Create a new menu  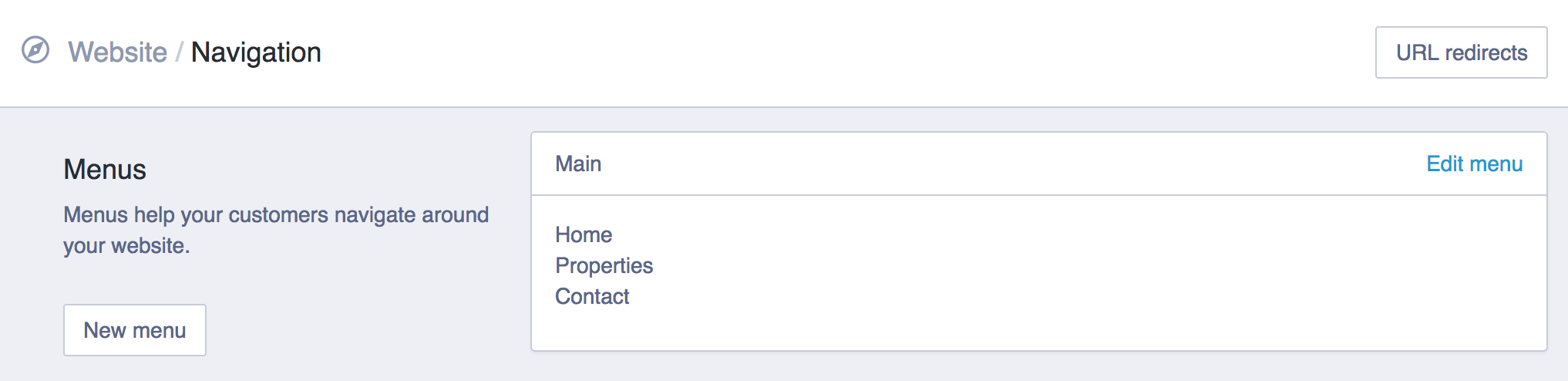135,330
